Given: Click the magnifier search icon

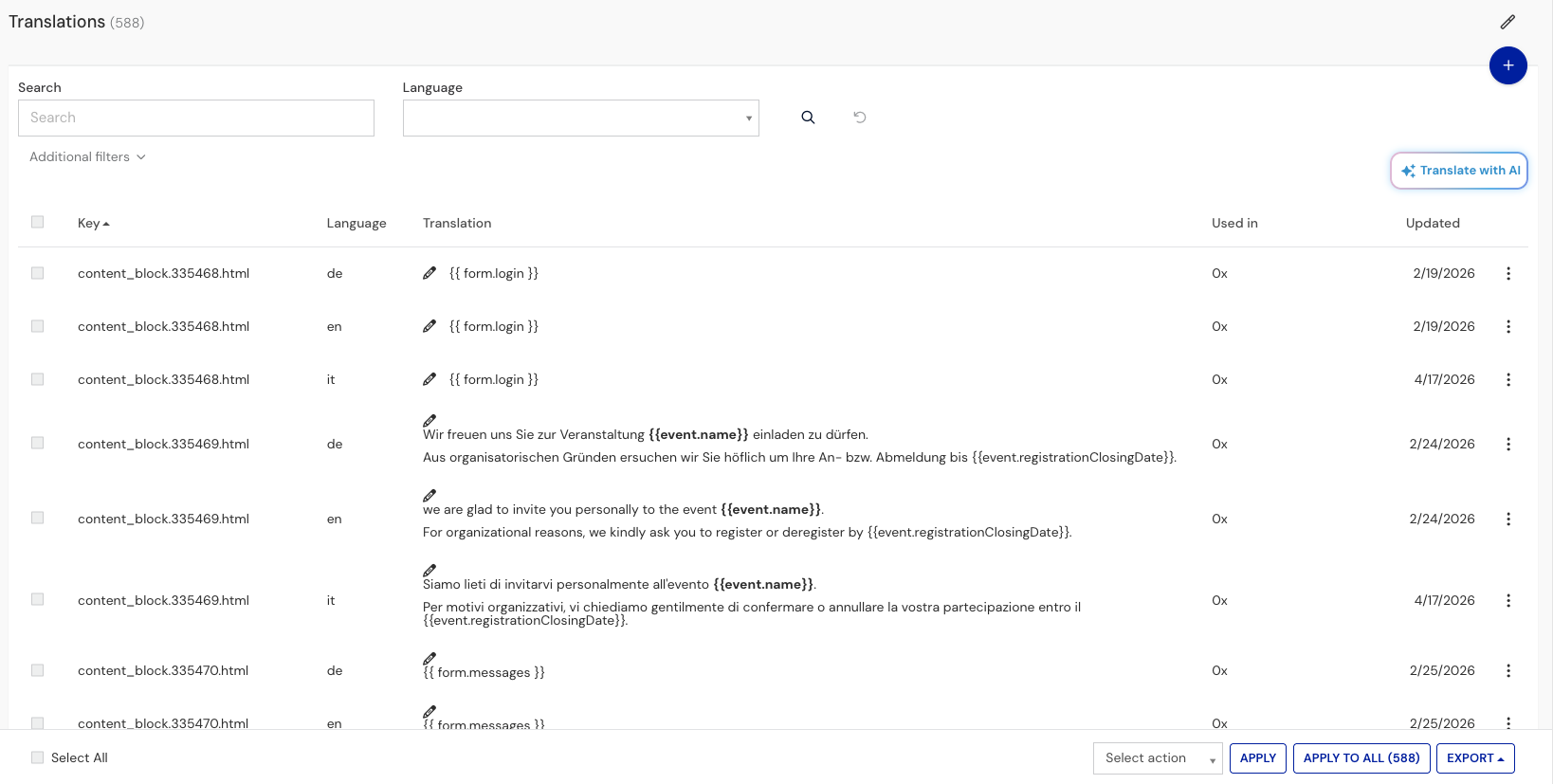Looking at the screenshot, I should (x=808, y=118).
